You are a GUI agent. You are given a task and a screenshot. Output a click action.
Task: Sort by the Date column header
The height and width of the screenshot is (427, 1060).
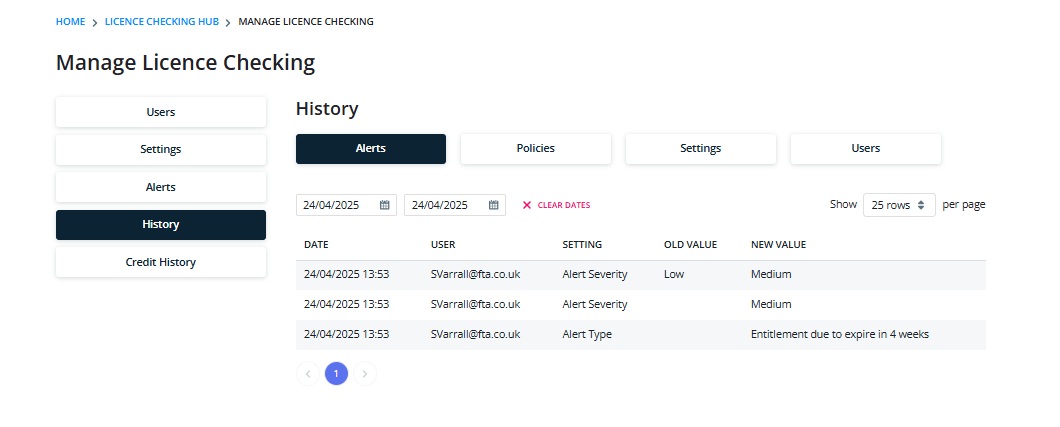(x=316, y=245)
